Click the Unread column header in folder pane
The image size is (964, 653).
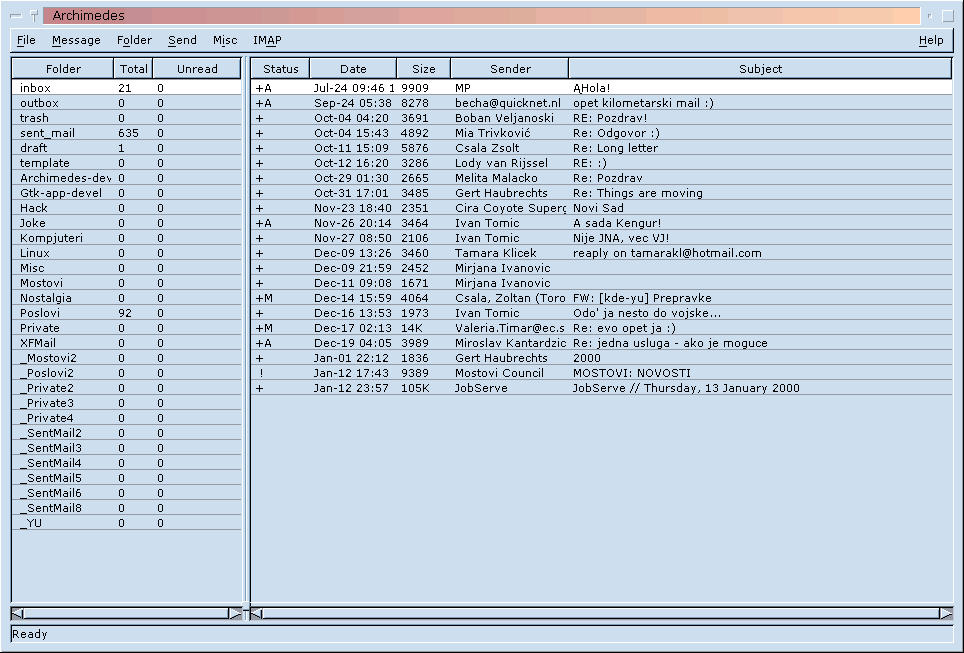197,69
